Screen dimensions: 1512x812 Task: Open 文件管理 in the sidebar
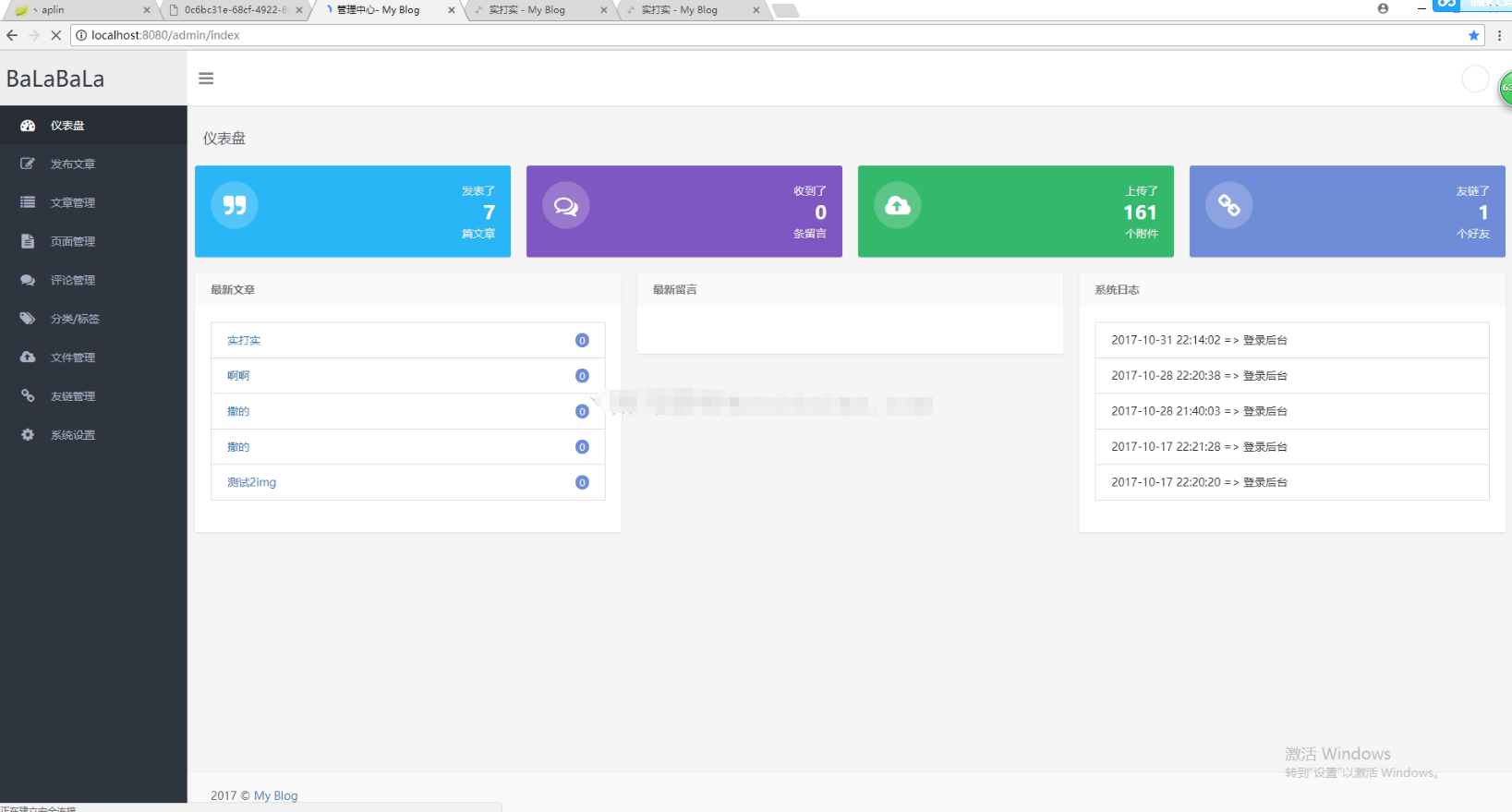pos(93,357)
